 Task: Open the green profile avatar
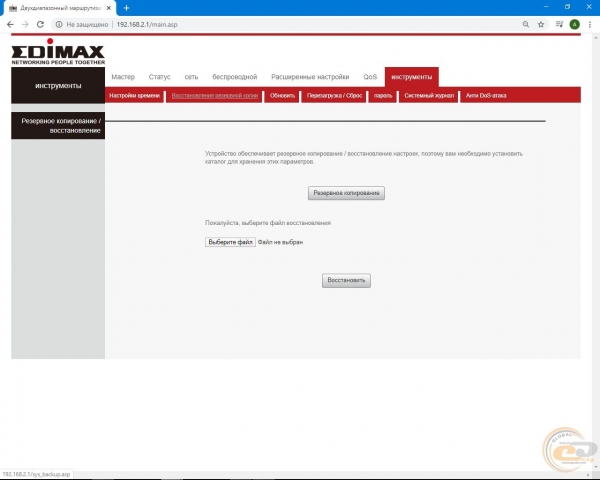point(574,24)
